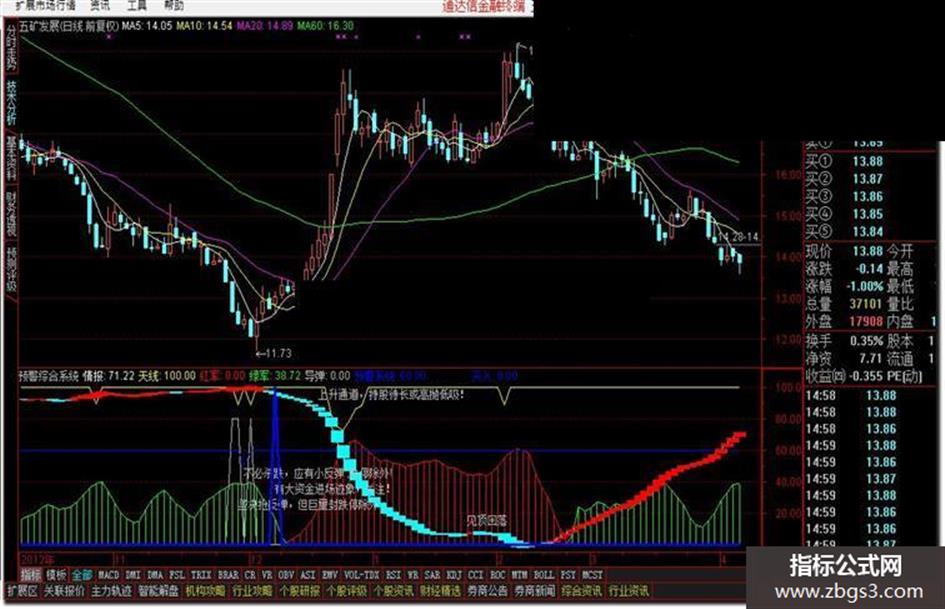Open the 综合资讯 tab

(x=582, y=591)
